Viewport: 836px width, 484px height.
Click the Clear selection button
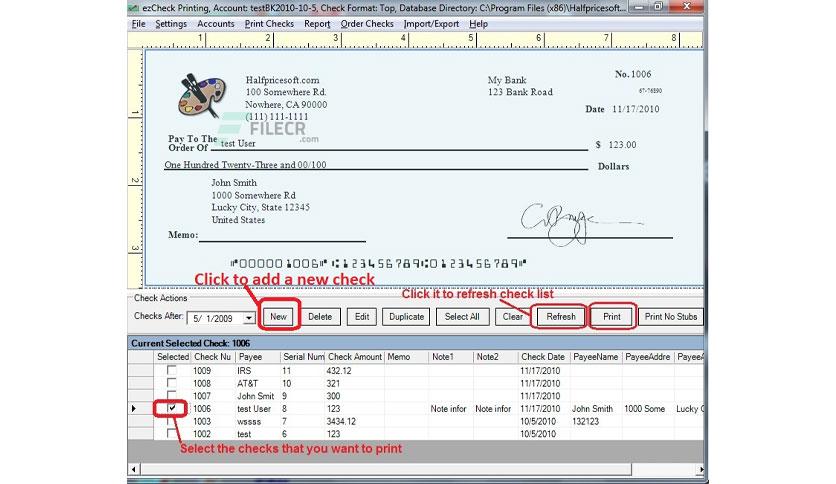coord(512,317)
